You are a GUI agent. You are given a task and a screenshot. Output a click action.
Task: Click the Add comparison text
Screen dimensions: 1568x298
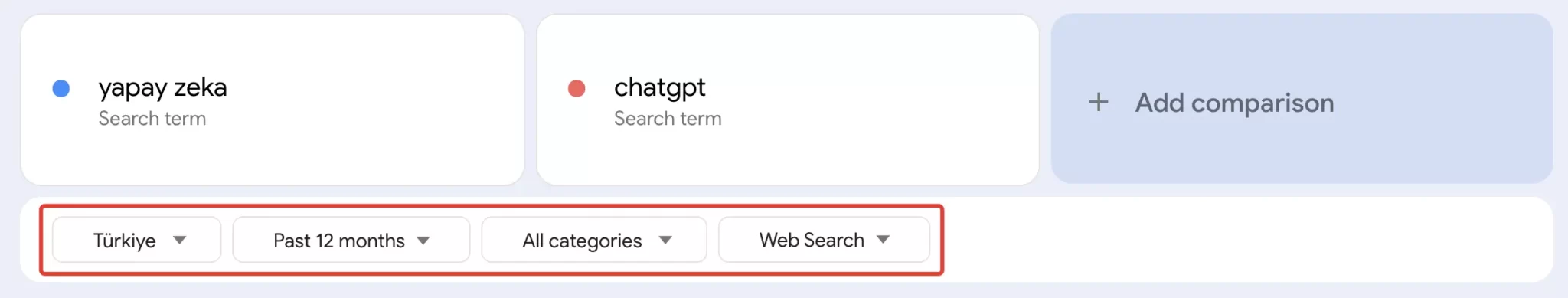[x=1234, y=103]
